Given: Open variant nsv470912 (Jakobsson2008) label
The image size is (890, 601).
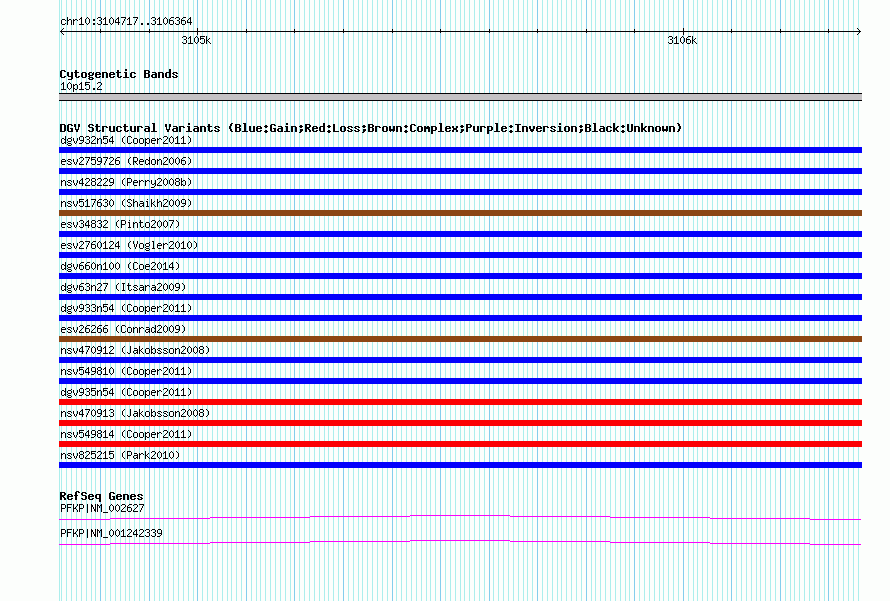Looking at the screenshot, I should 135,350.
